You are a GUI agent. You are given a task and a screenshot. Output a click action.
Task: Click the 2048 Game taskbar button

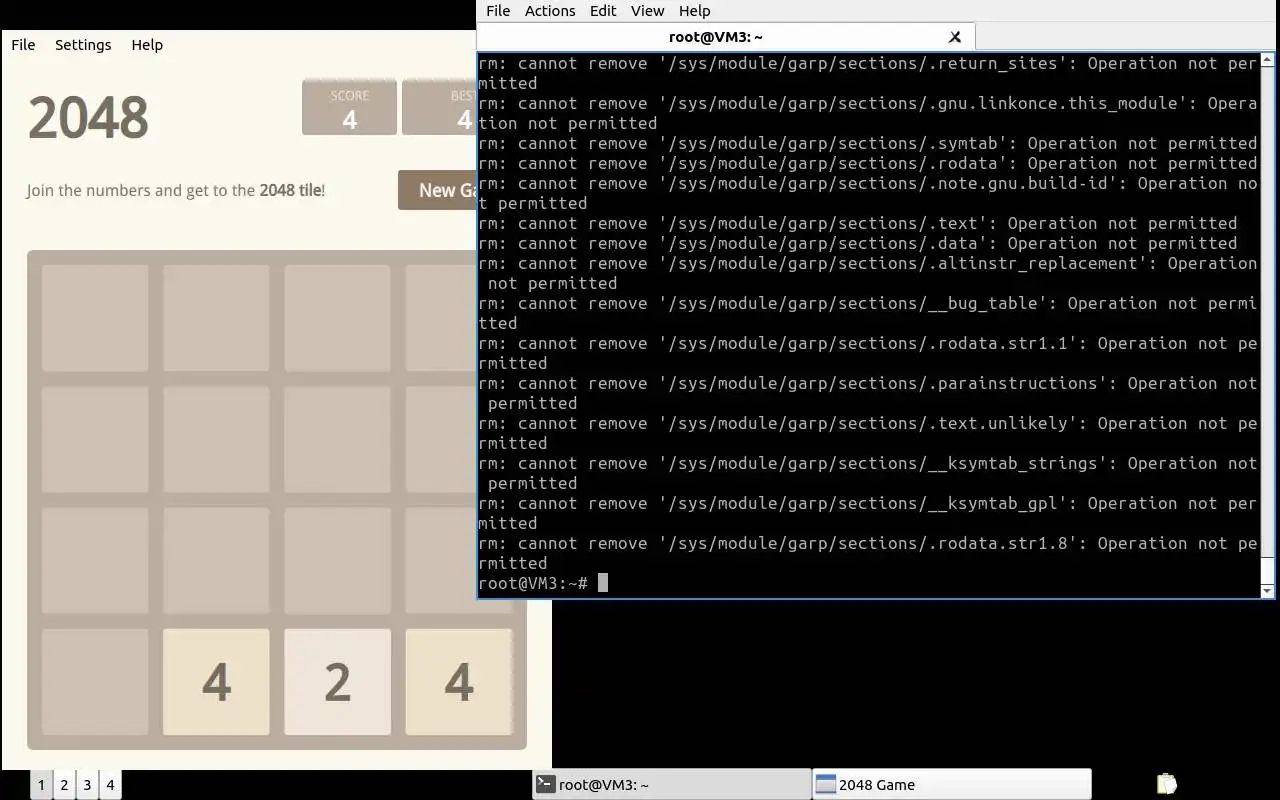(951, 785)
